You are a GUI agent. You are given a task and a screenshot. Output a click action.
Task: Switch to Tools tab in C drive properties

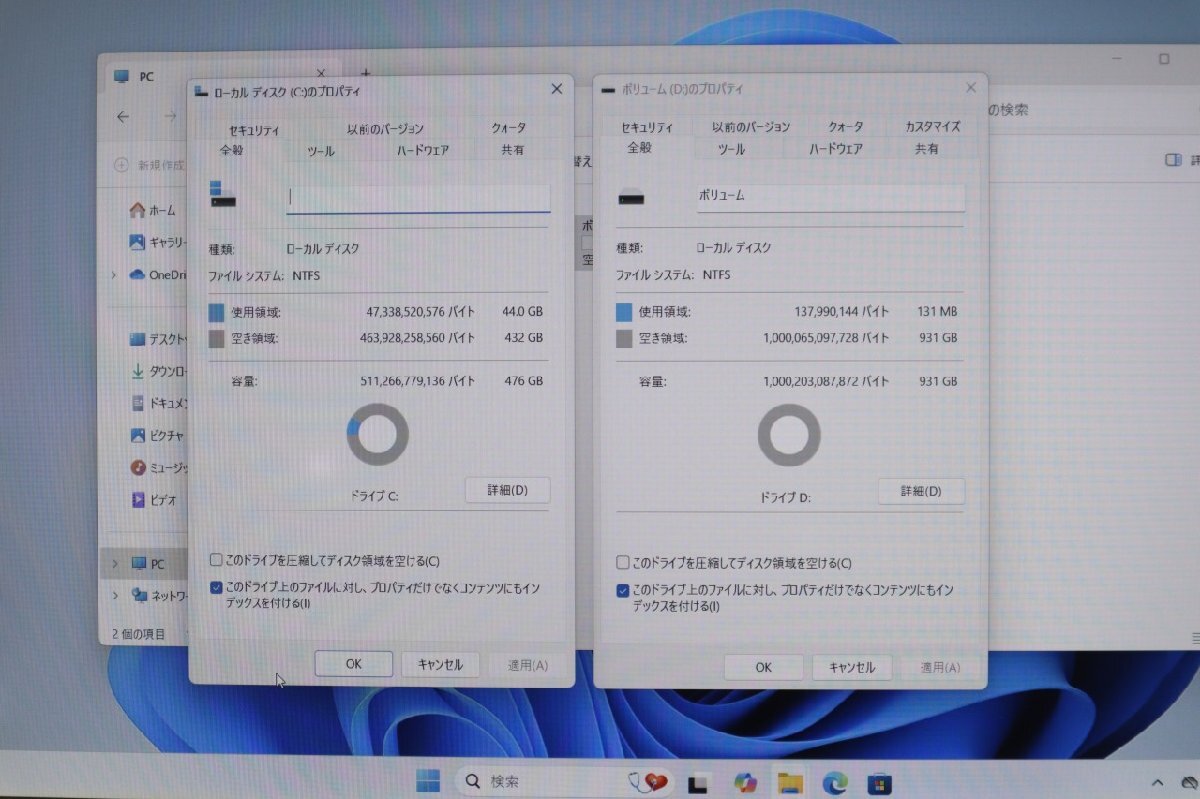[320, 151]
